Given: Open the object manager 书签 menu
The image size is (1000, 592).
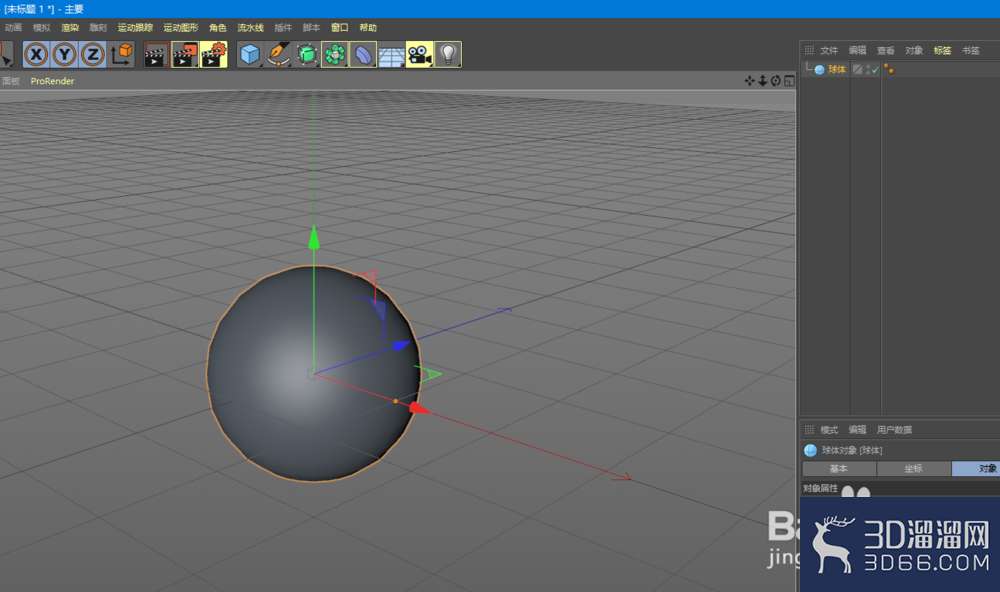Looking at the screenshot, I should 971,50.
